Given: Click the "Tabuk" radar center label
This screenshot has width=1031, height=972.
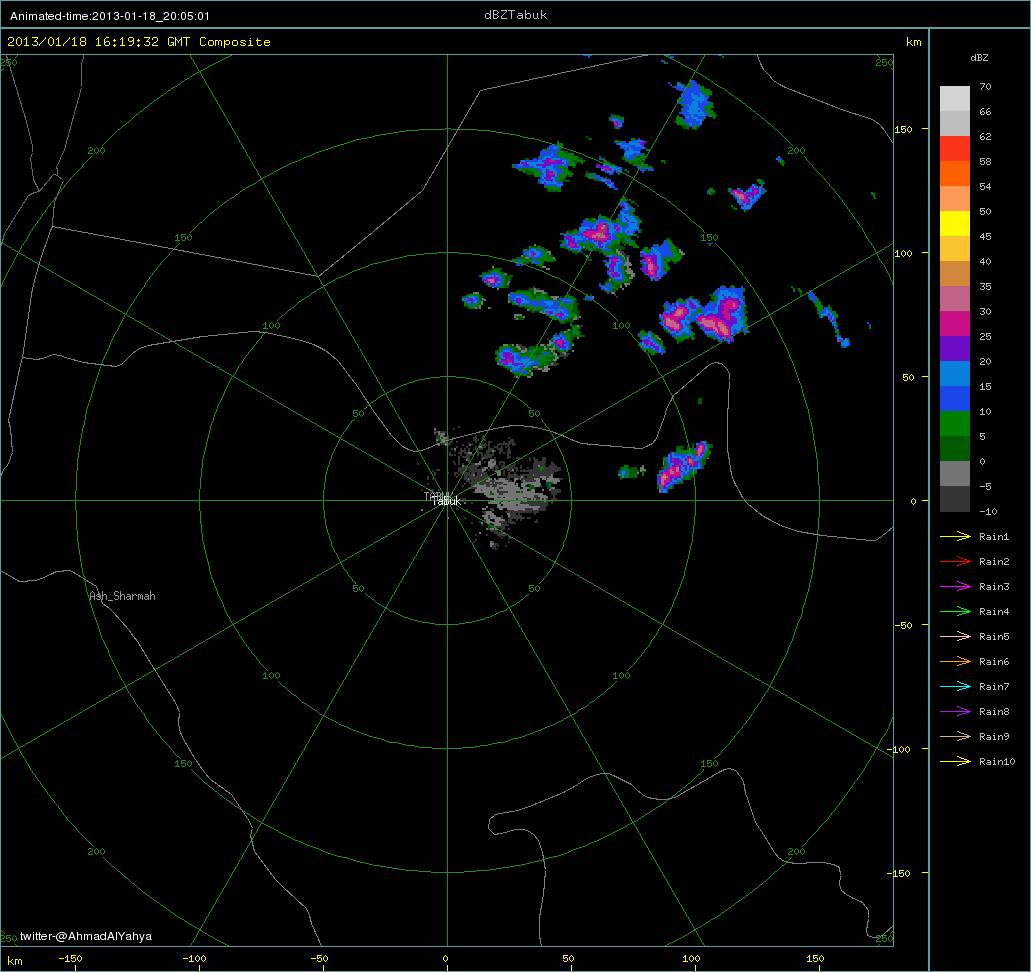Looking at the screenshot, I should [x=446, y=501].
